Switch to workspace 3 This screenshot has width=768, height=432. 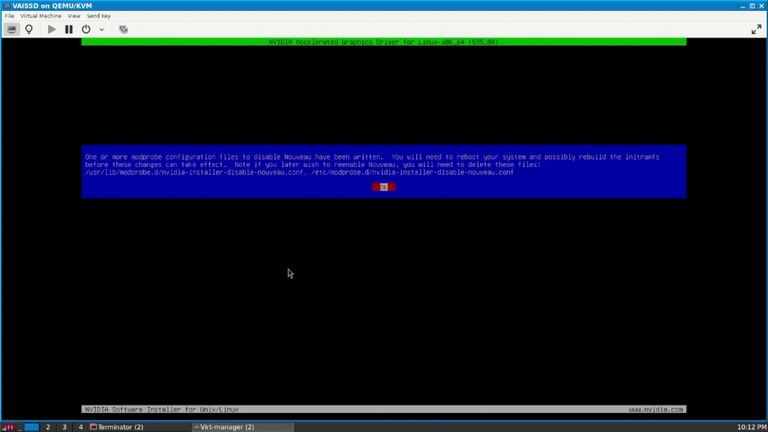pos(64,427)
